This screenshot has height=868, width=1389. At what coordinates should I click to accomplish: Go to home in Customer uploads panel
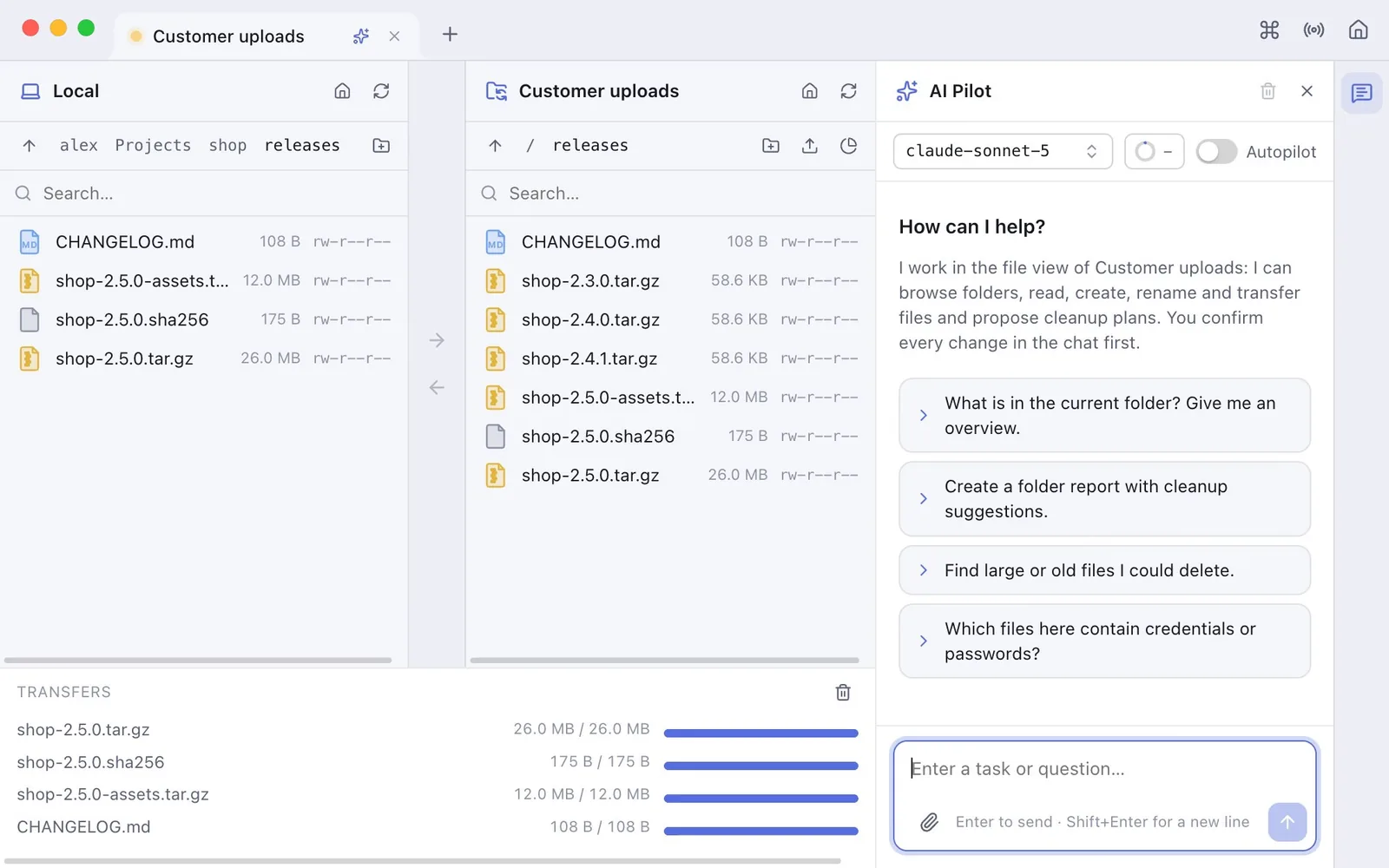click(809, 91)
